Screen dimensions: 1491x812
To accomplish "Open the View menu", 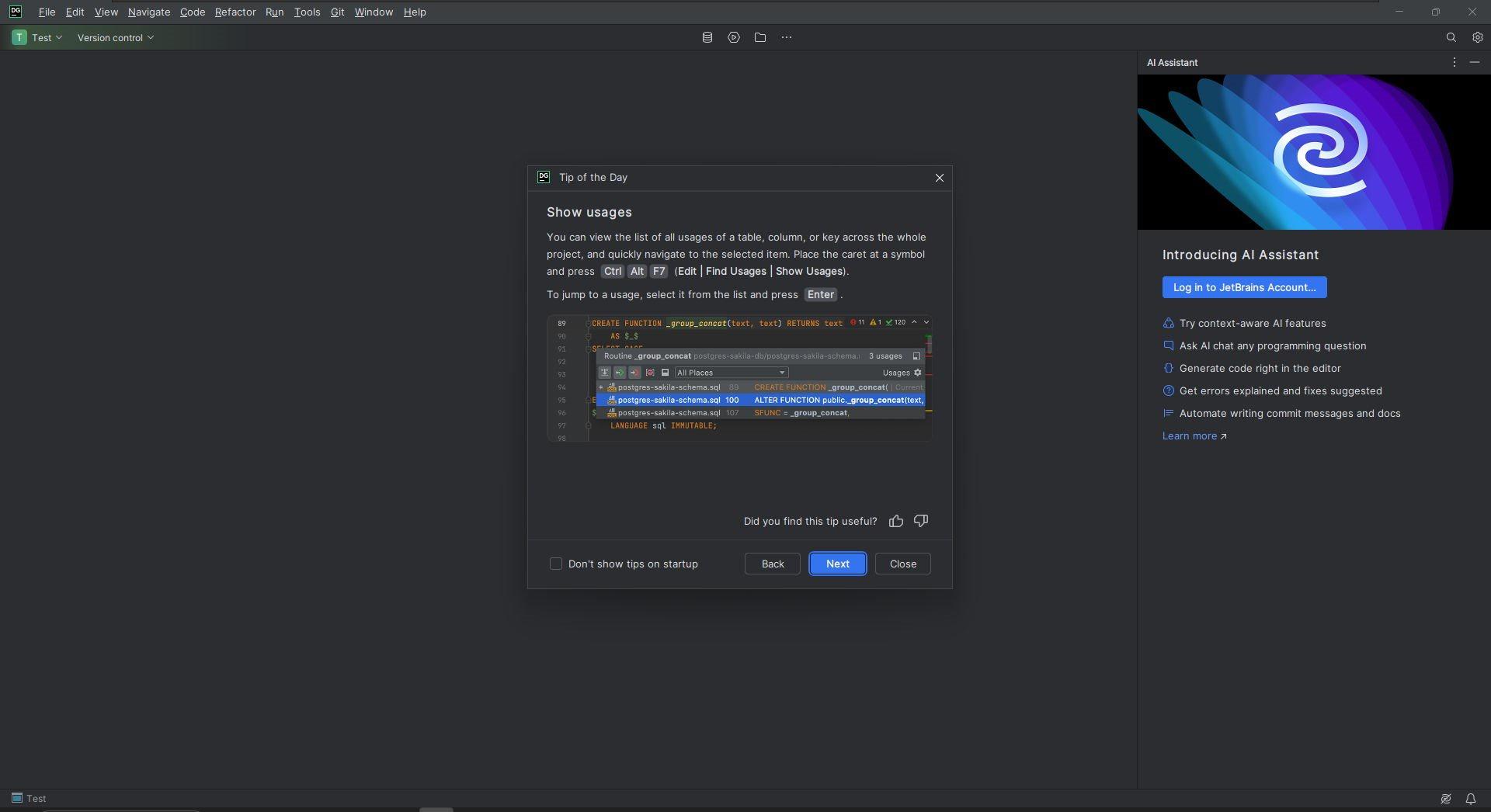I will tap(106, 12).
